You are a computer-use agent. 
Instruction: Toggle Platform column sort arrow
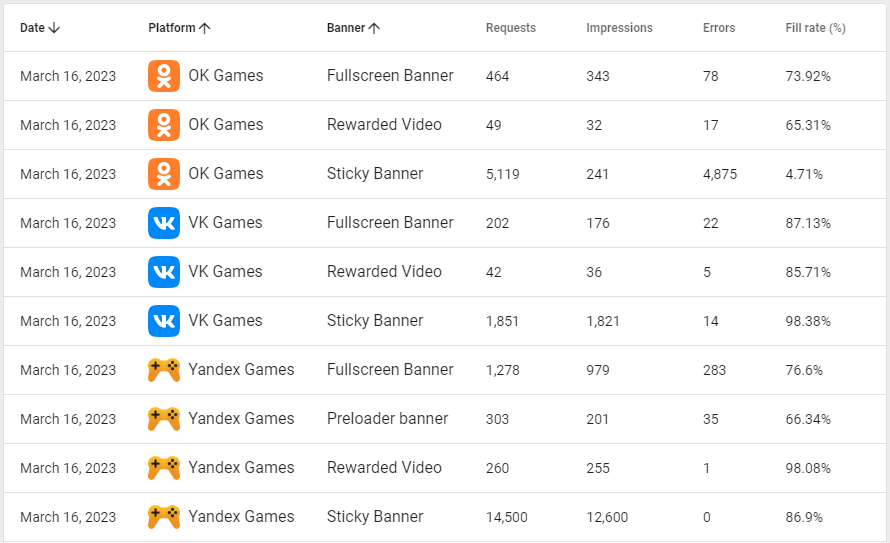(205, 28)
